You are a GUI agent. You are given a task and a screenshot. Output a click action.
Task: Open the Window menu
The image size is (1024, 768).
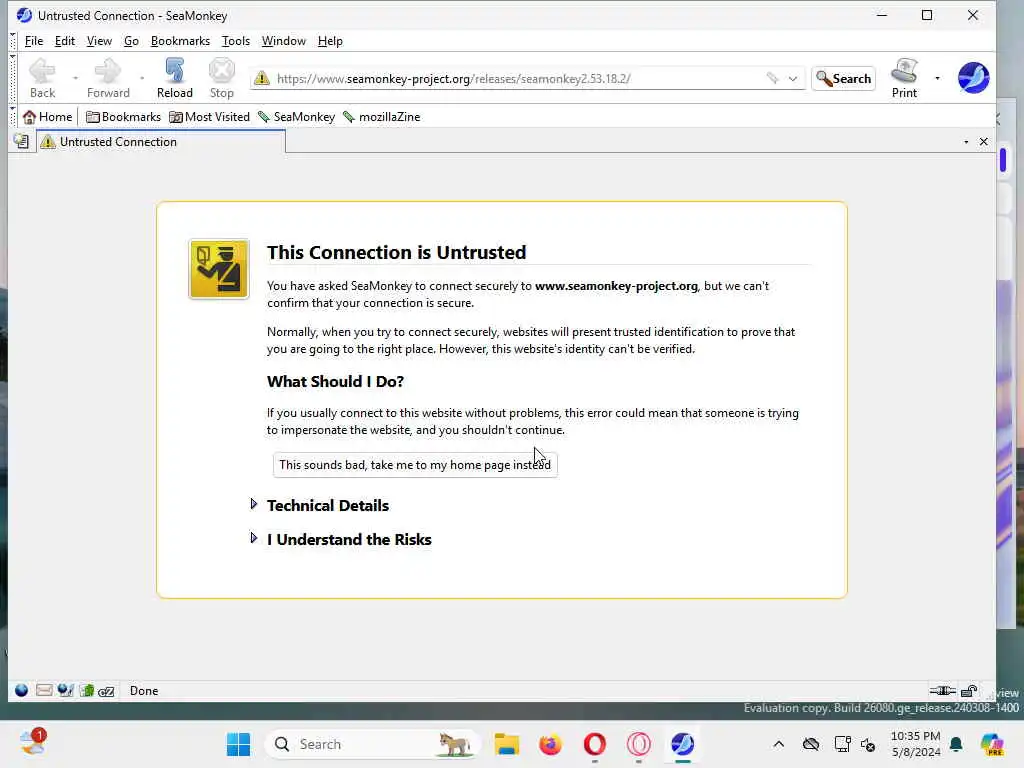click(283, 40)
